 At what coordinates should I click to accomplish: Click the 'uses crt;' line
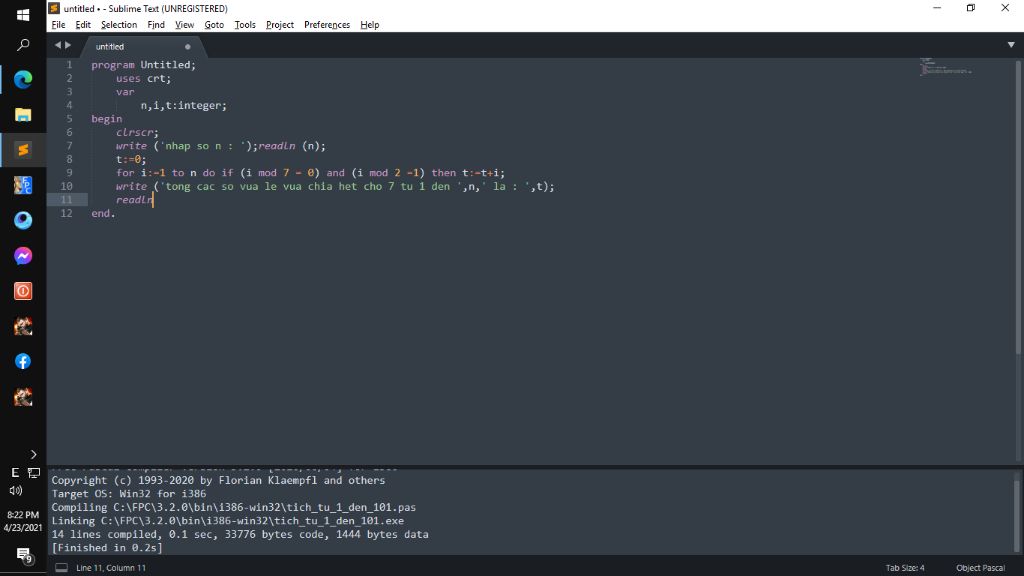click(x=144, y=78)
